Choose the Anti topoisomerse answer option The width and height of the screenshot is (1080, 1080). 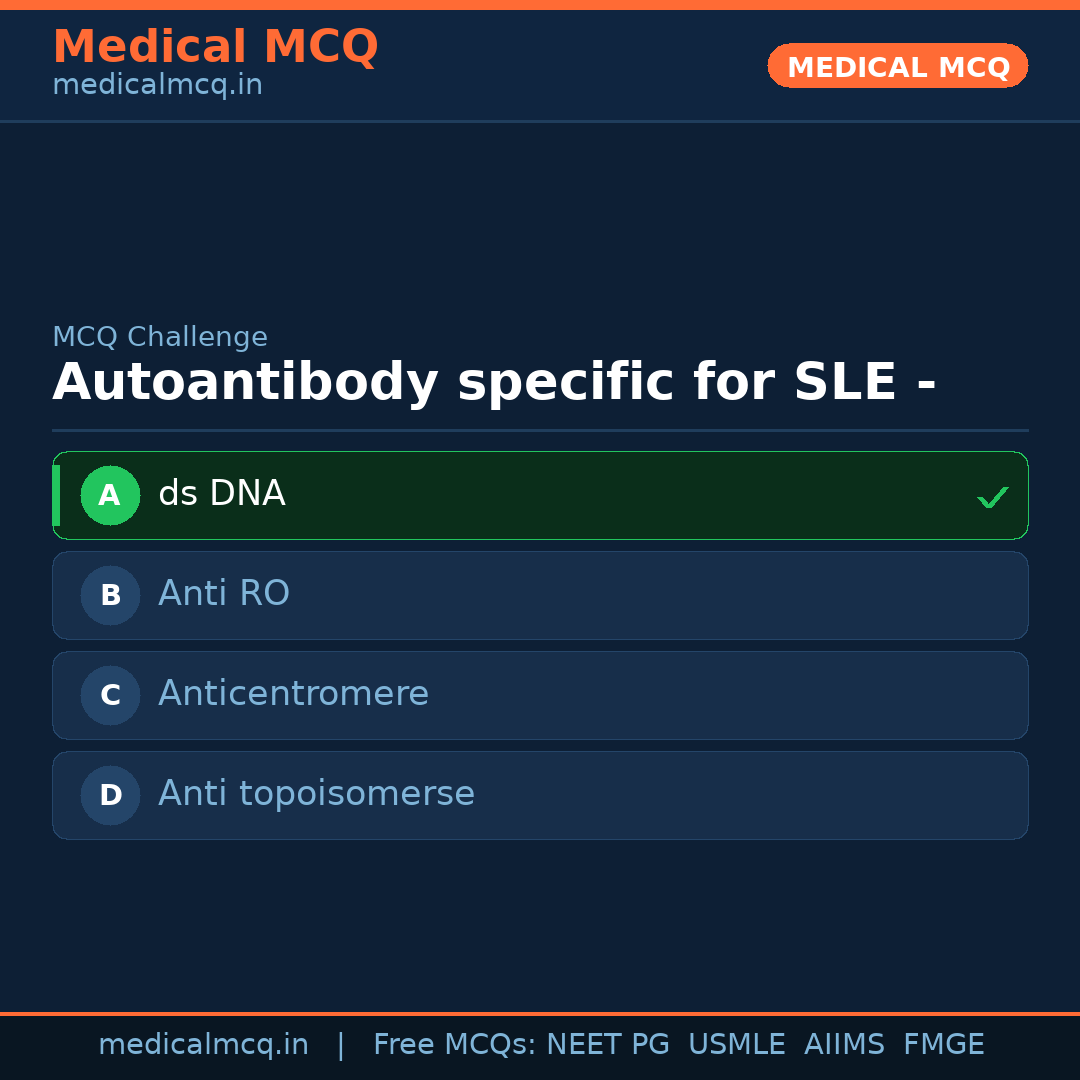pos(540,795)
